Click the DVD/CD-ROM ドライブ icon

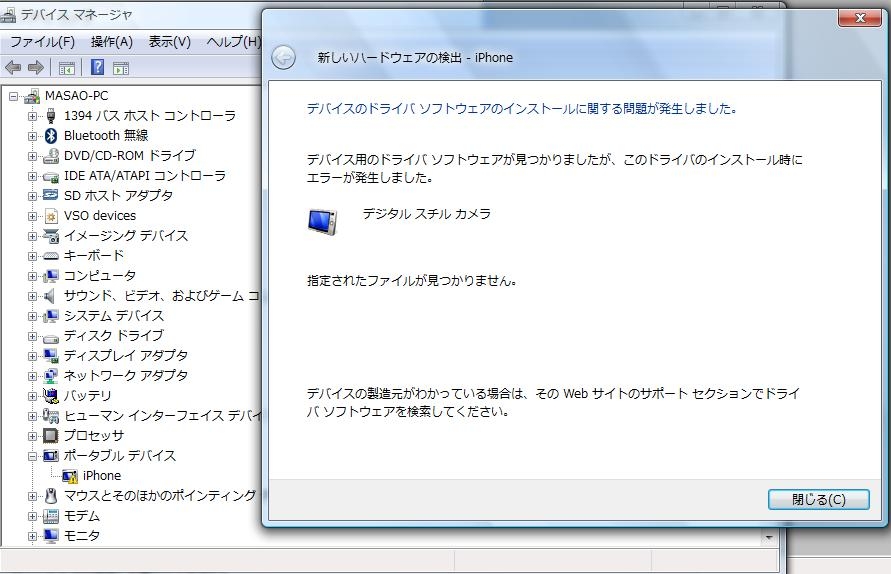click(x=51, y=156)
